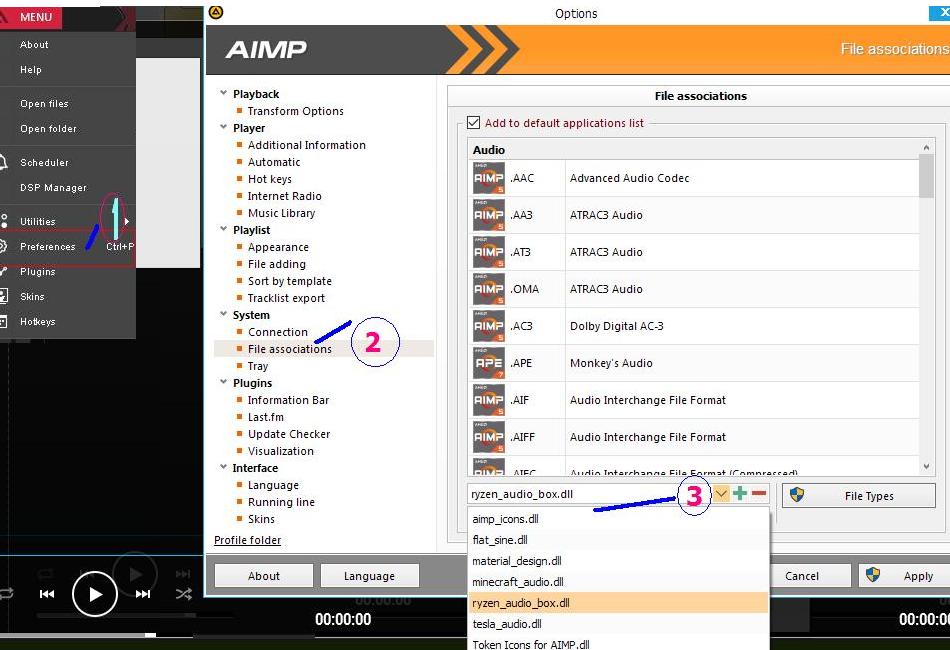
Task: Open the icon library dropdown arrow
Action: (720, 494)
